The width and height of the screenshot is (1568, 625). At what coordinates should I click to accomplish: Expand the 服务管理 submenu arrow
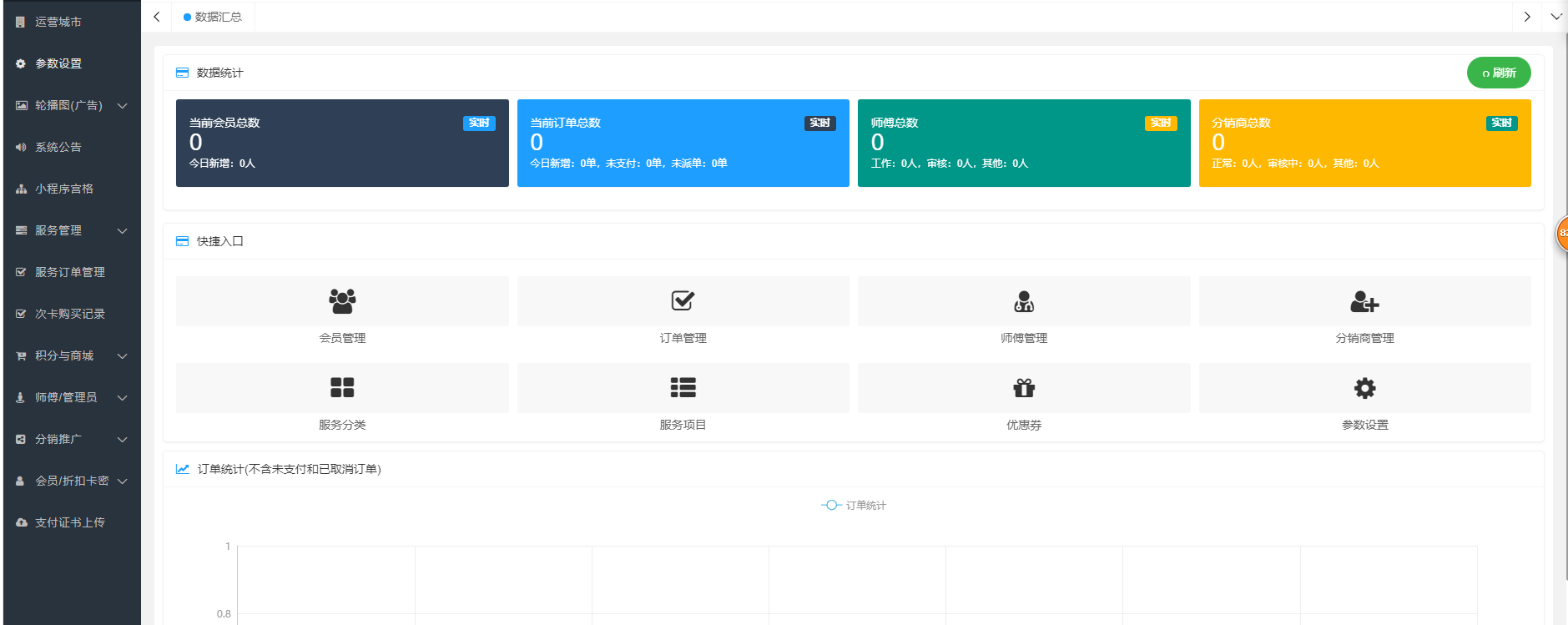[x=122, y=230]
